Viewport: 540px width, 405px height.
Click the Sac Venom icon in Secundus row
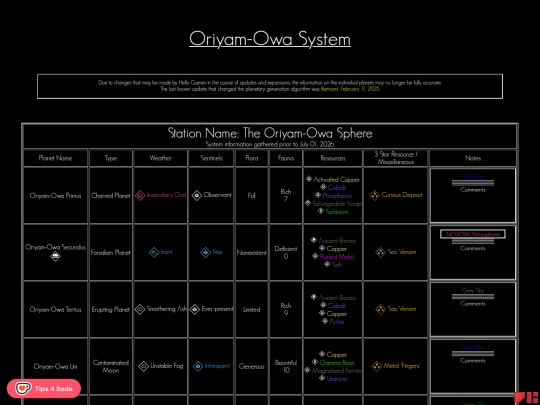pos(381,252)
